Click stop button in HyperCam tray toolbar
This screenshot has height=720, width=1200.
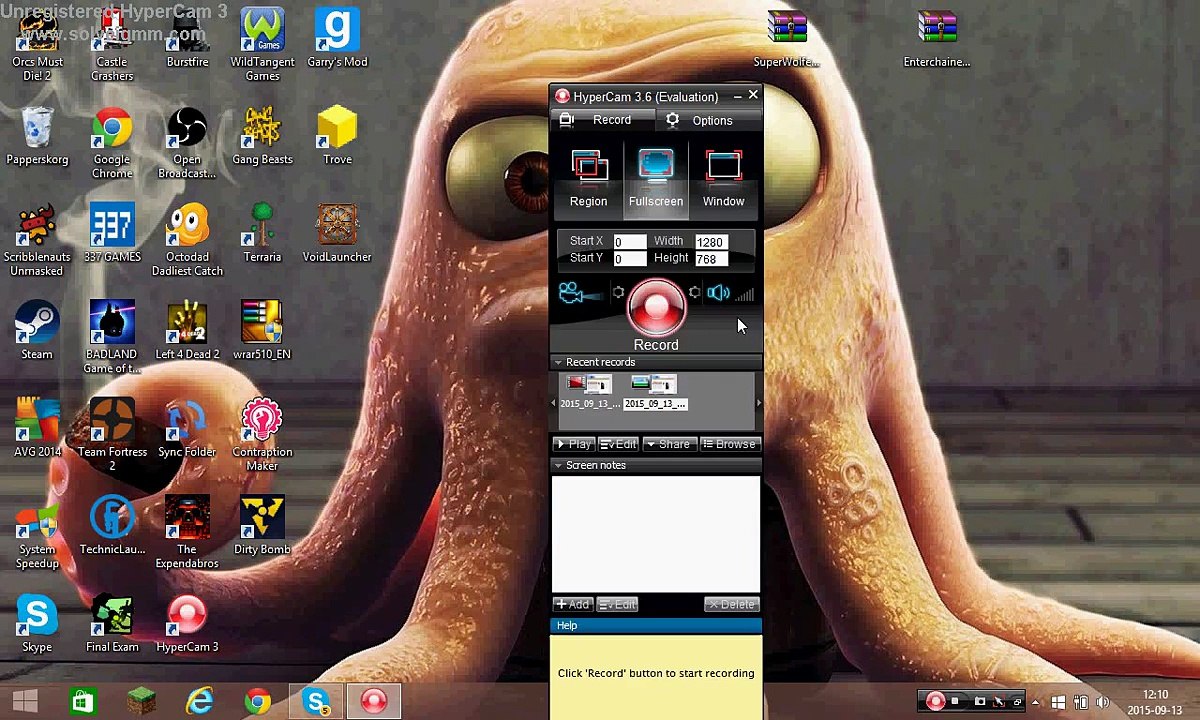[956, 702]
